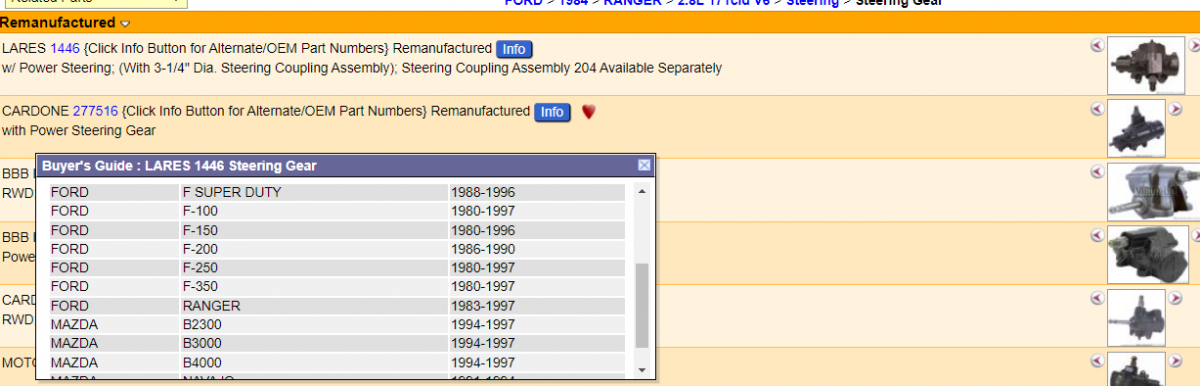Open the LARES 1446 part number link

[63, 48]
